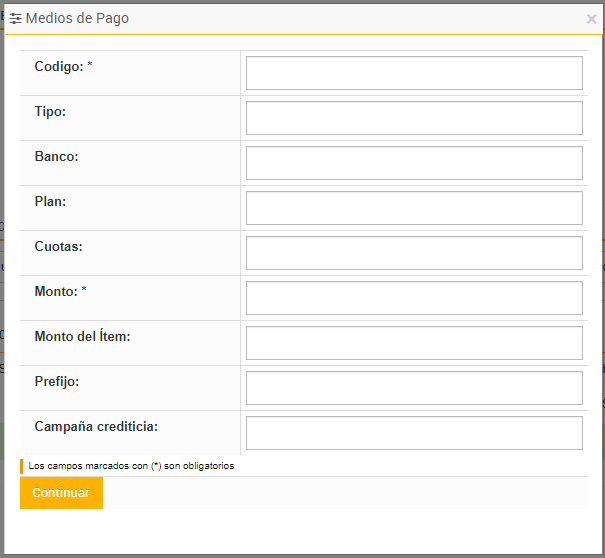Click the Medios de Pago title text

[x=77, y=18]
